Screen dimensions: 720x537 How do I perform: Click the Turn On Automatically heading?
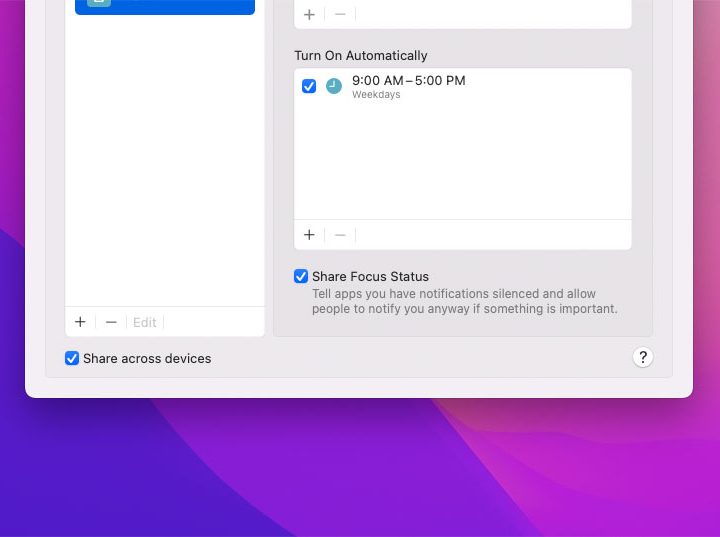click(x=361, y=56)
